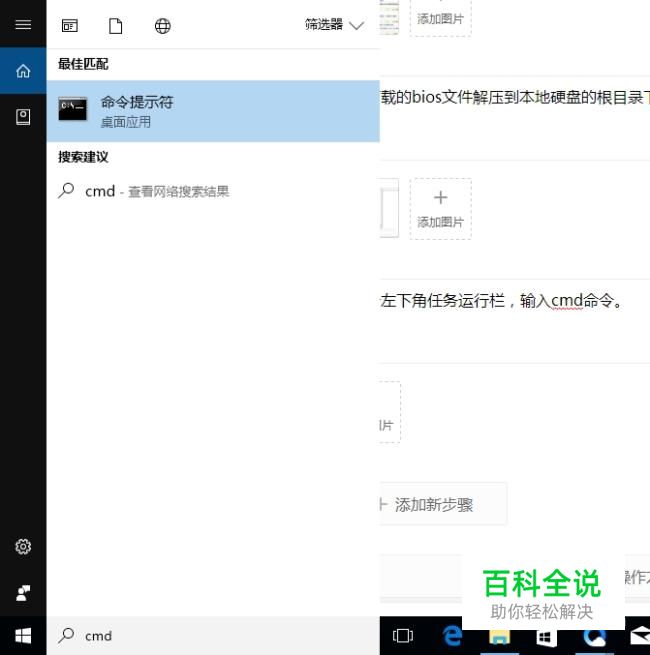The height and width of the screenshot is (655, 650).
Task: Launch 命令提示符 best match result
Action: 213,111
